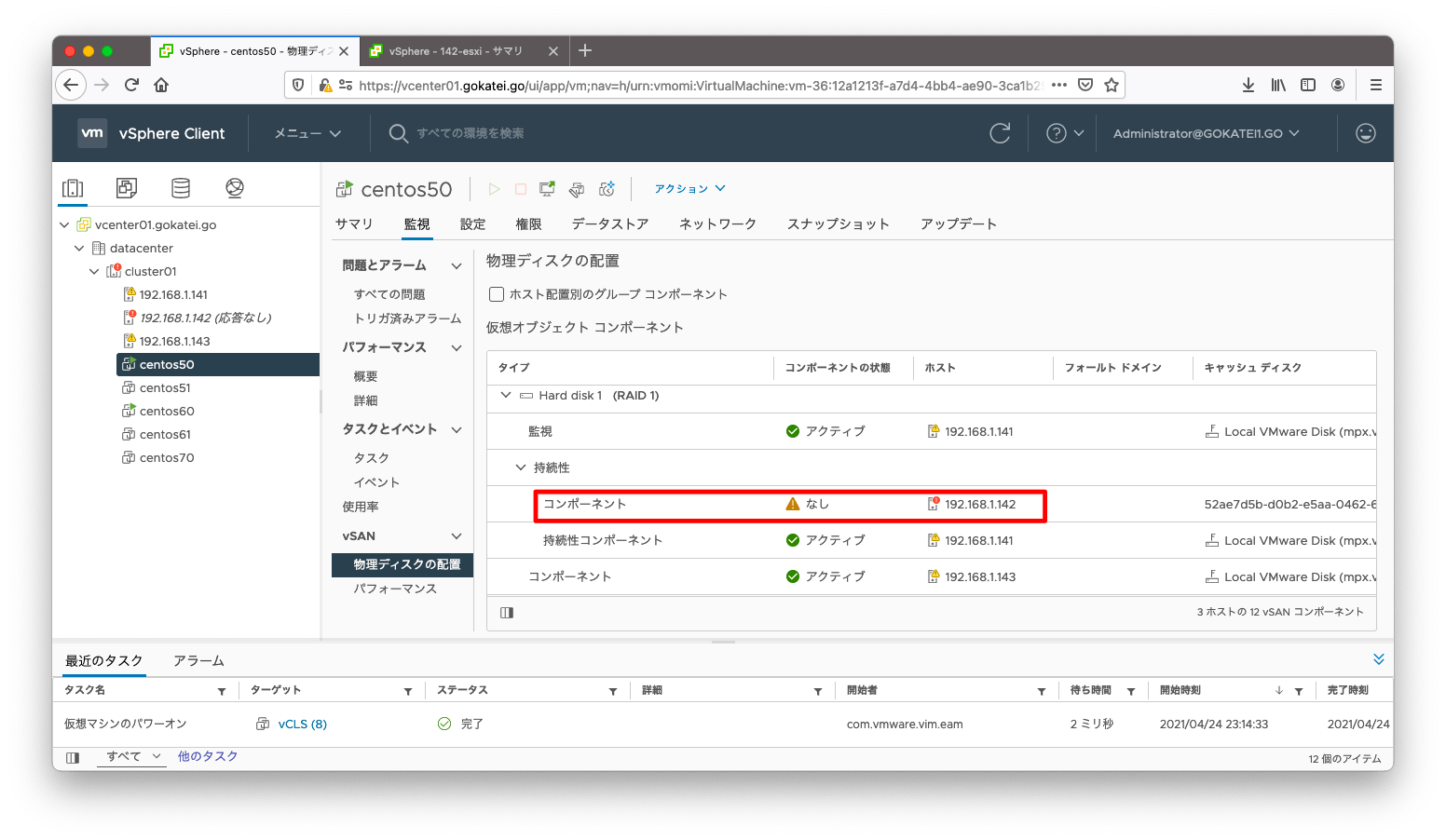Click the refresh icon in the top bar
The height and width of the screenshot is (840, 1446).
point(1000,132)
